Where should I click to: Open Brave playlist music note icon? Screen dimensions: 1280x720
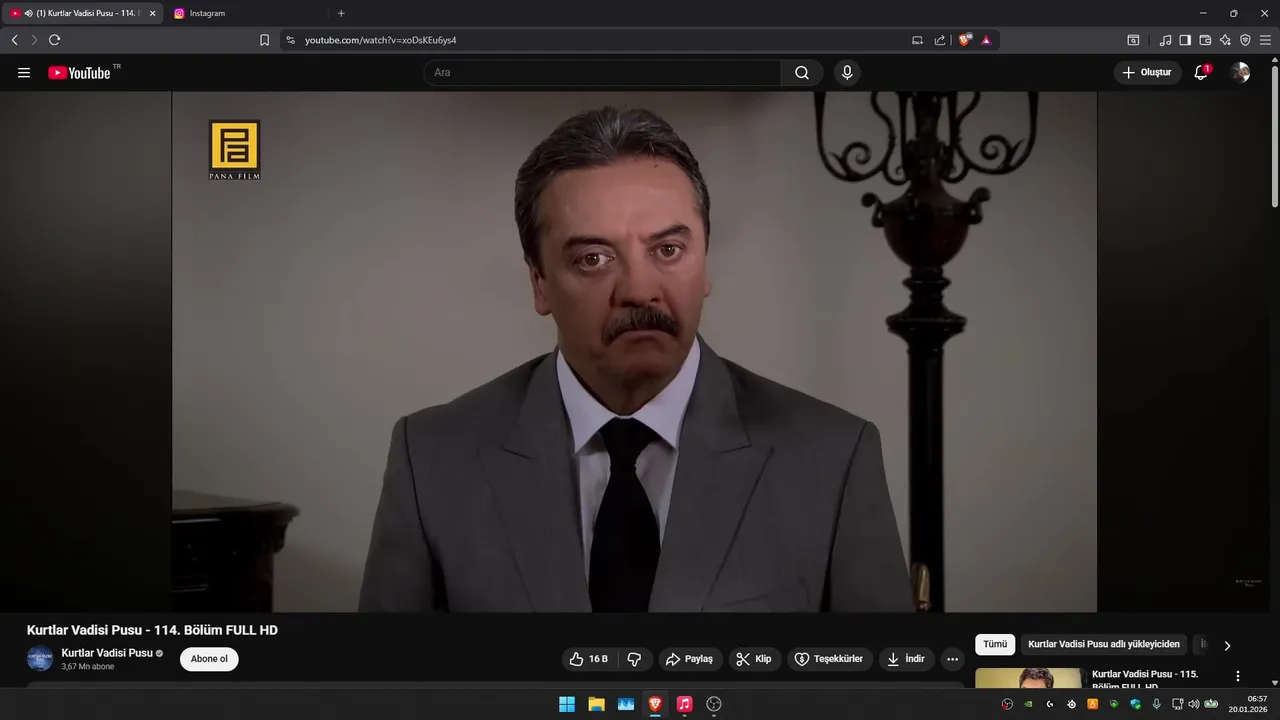1165,40
